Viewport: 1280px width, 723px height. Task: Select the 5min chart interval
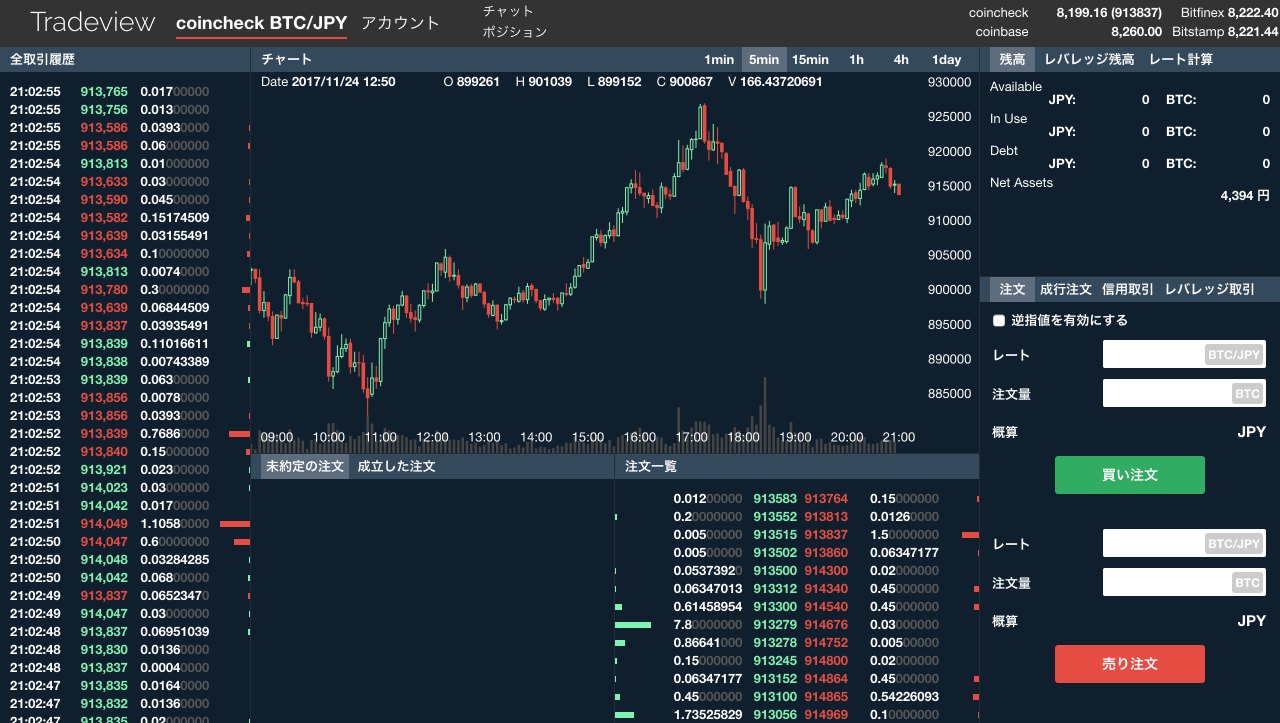pyautogui.click(x=764, y=59)
